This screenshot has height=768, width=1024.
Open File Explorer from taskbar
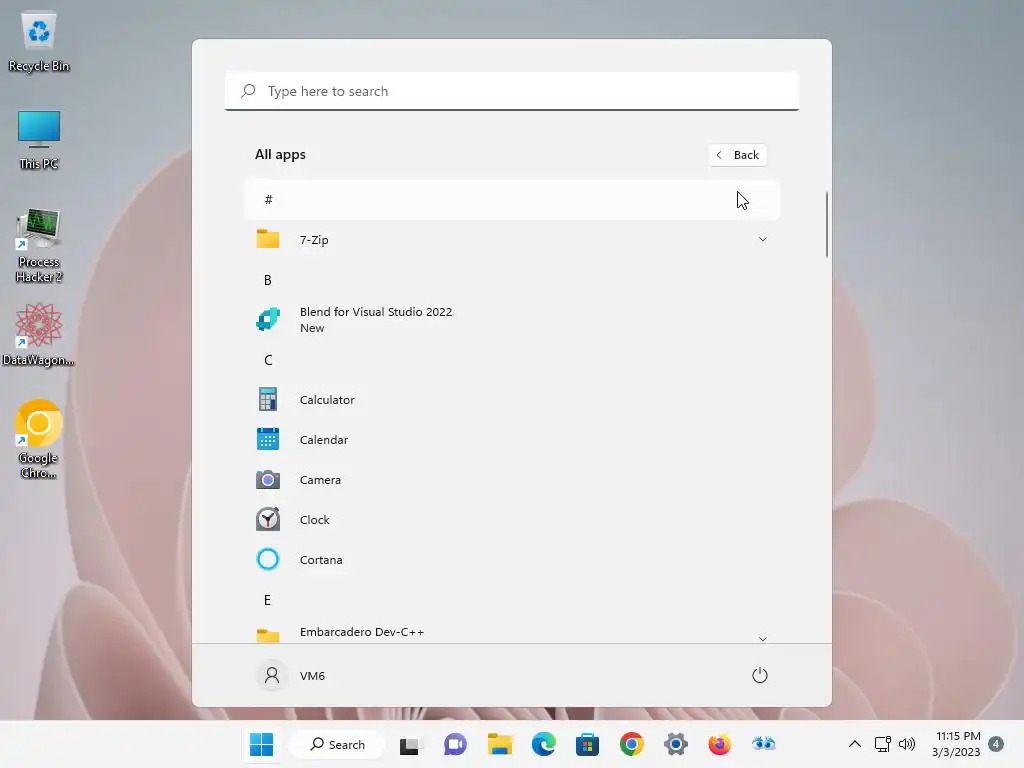pos(500,744)
